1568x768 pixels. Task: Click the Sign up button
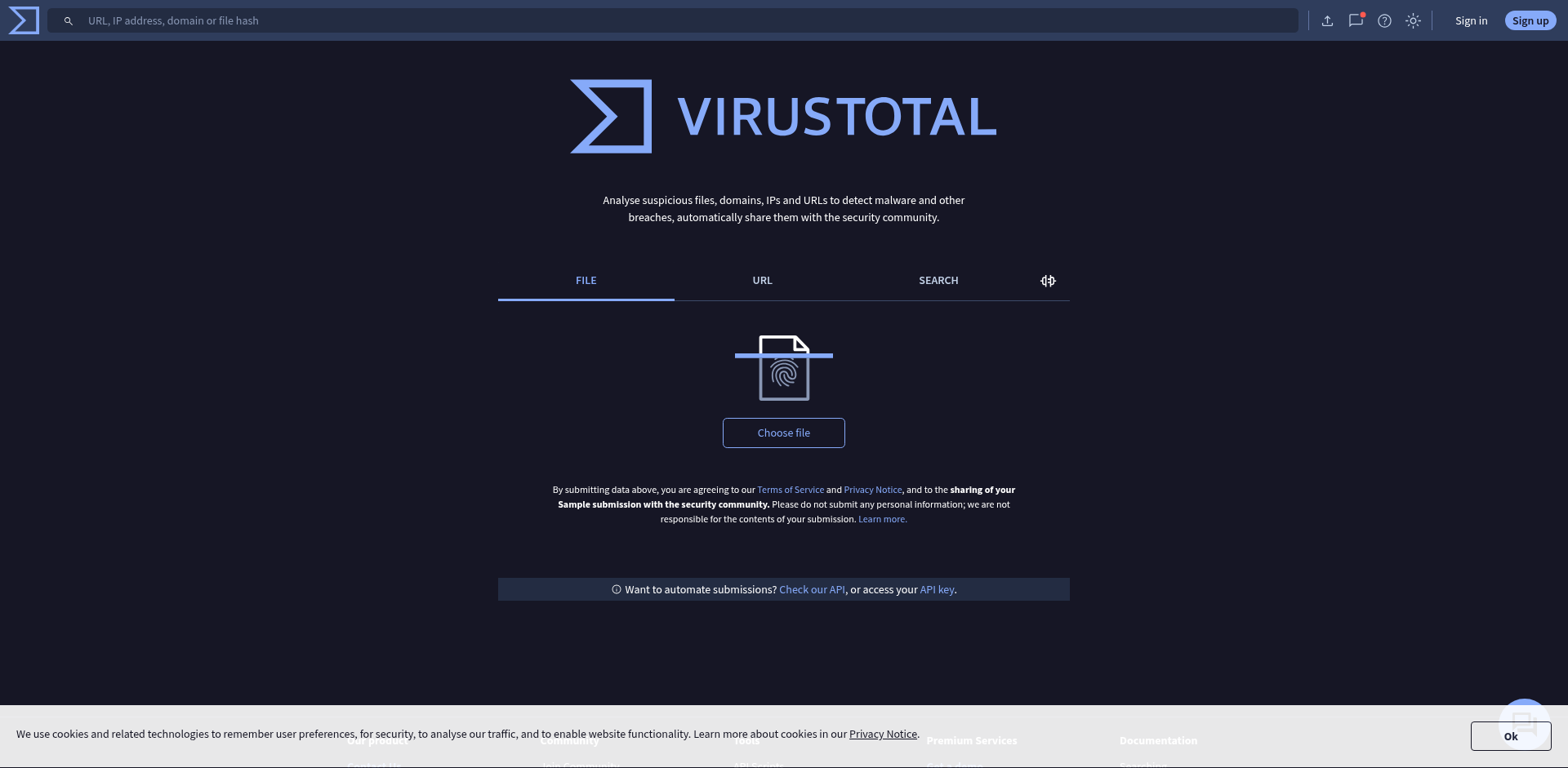[x=1530, y=21]
